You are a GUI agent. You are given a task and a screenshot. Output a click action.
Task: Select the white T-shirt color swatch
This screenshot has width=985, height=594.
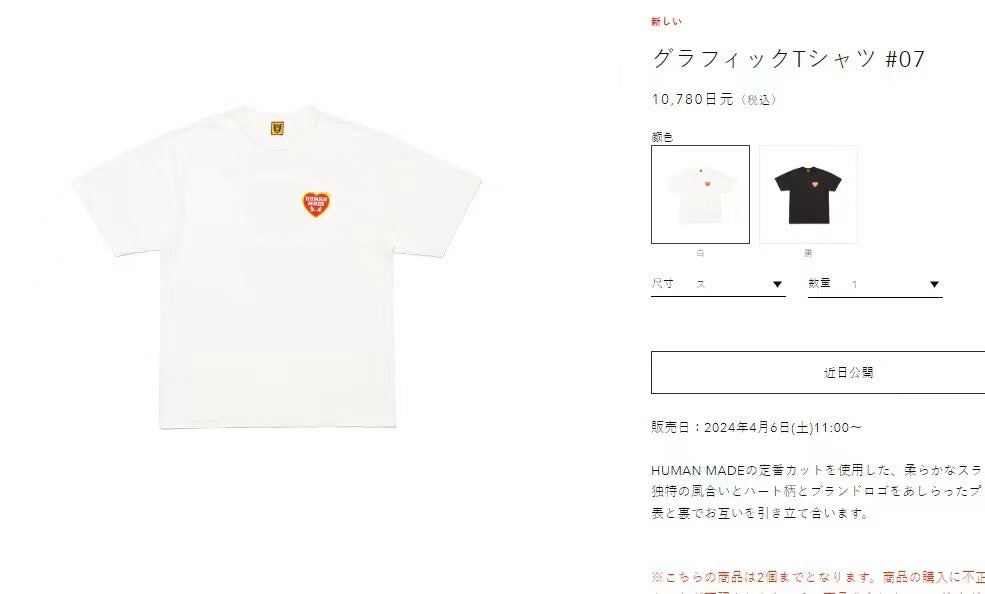[700, 195]
